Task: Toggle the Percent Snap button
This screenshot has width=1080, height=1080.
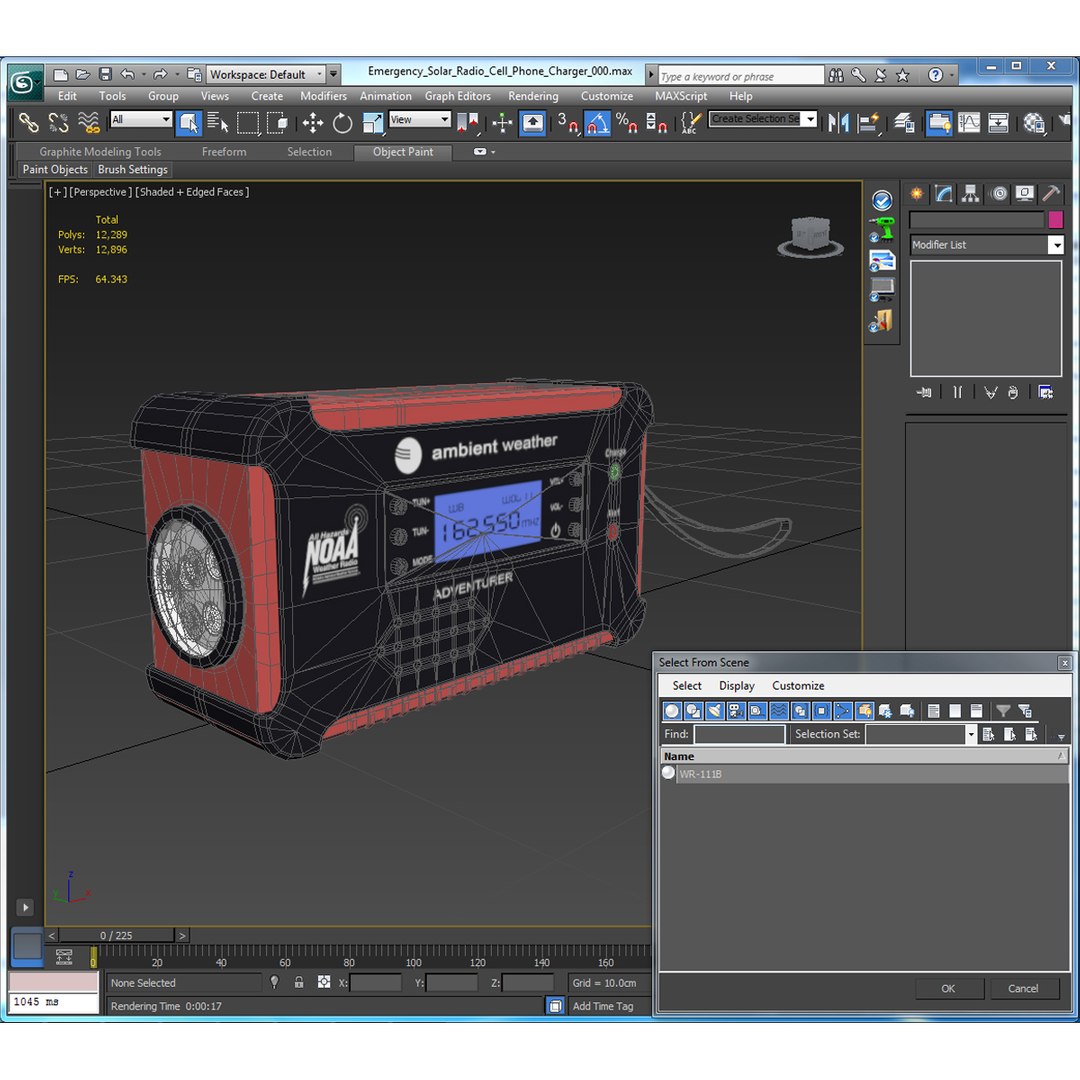Action: pyautogui.click(x=626, y=123)
